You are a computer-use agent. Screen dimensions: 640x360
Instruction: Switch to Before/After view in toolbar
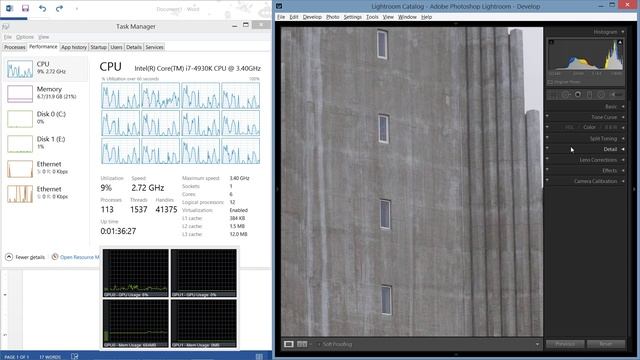(x=302, y=344)
